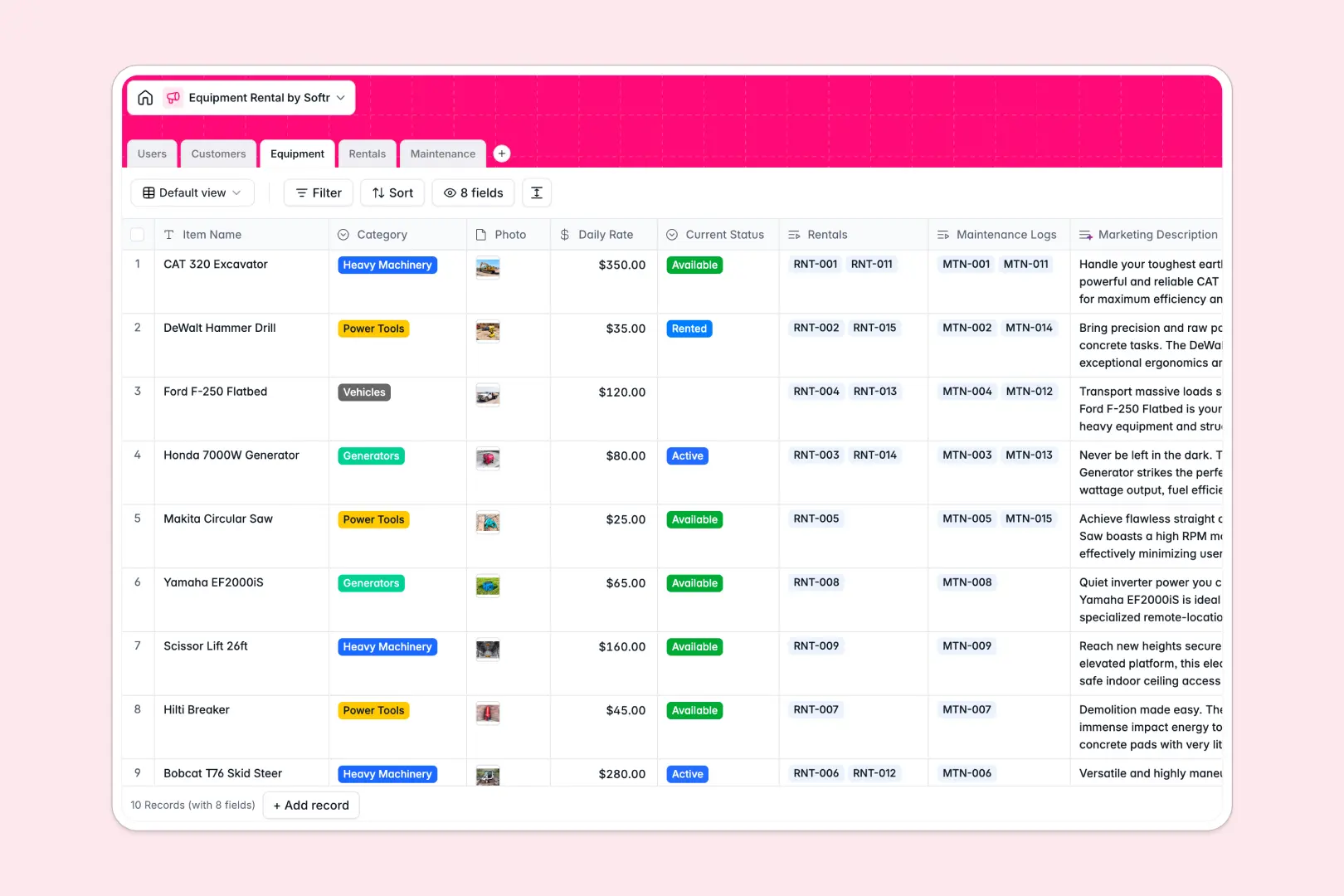The width and height of the screenshot is (1344, 896).
Task: Click the row height adjustment icon
Action: click(x=536, y=192)
